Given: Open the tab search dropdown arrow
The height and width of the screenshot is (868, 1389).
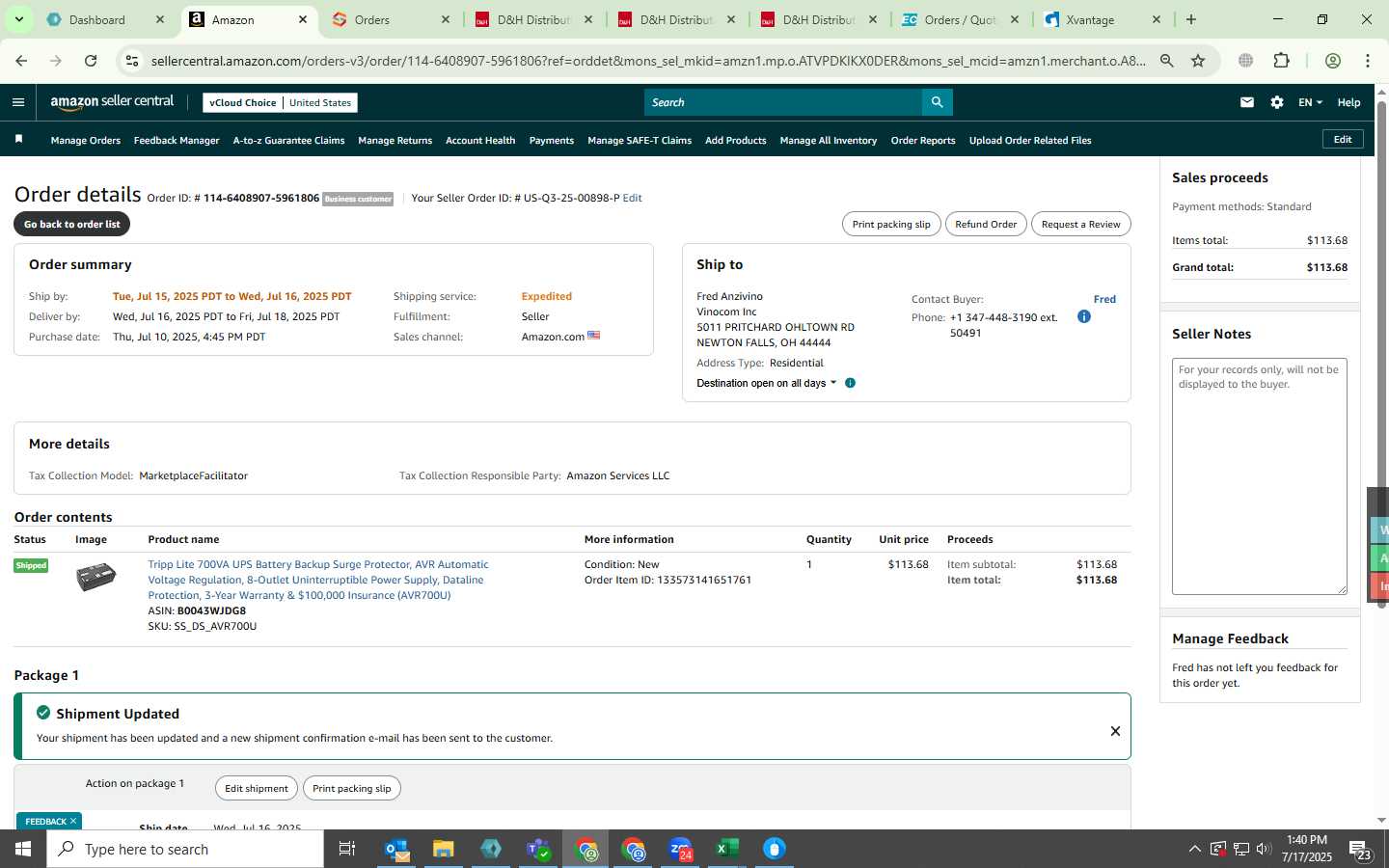Looking at the screenshot, I should pos(18,19).
